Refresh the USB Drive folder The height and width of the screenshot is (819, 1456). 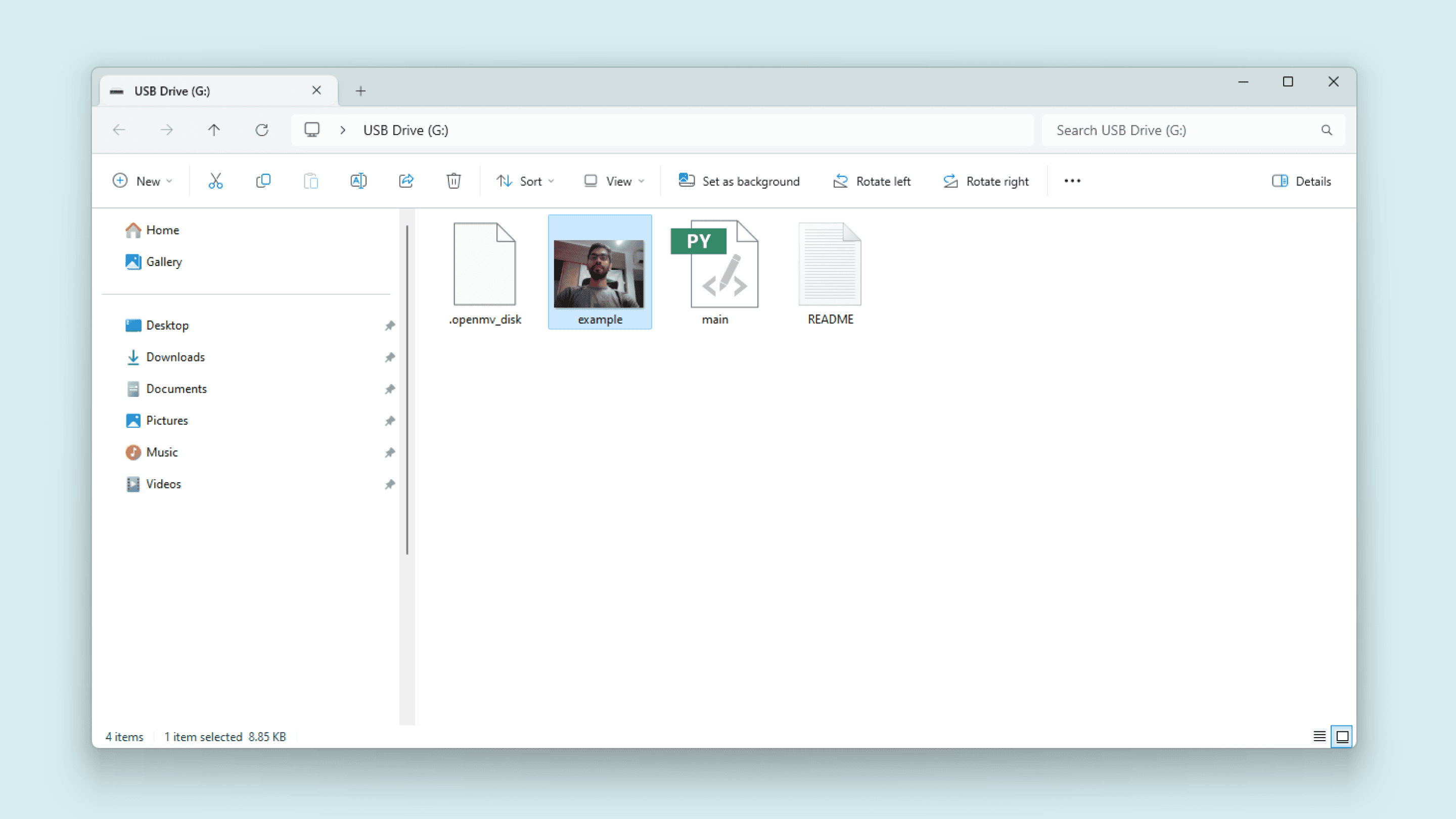(262, 130)
